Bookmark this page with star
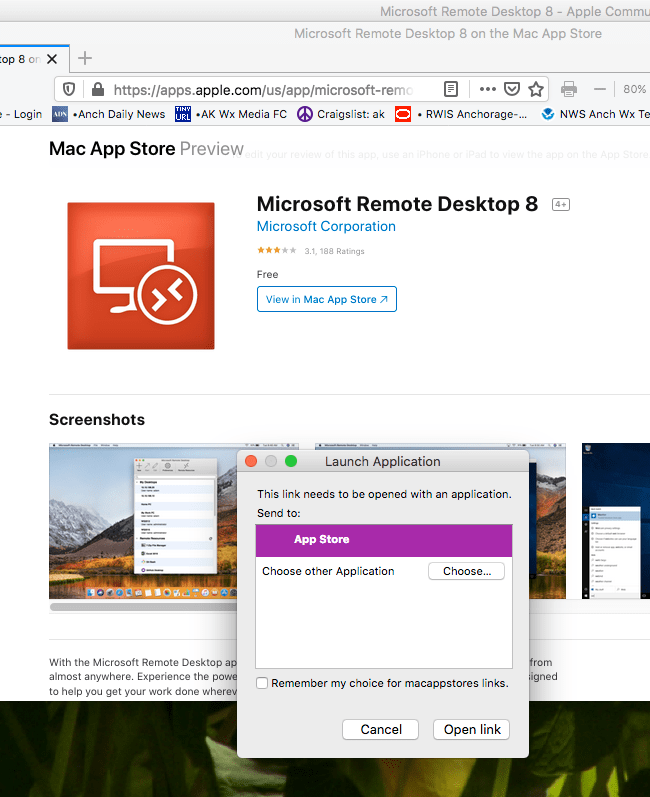 (x=536, y=89)
